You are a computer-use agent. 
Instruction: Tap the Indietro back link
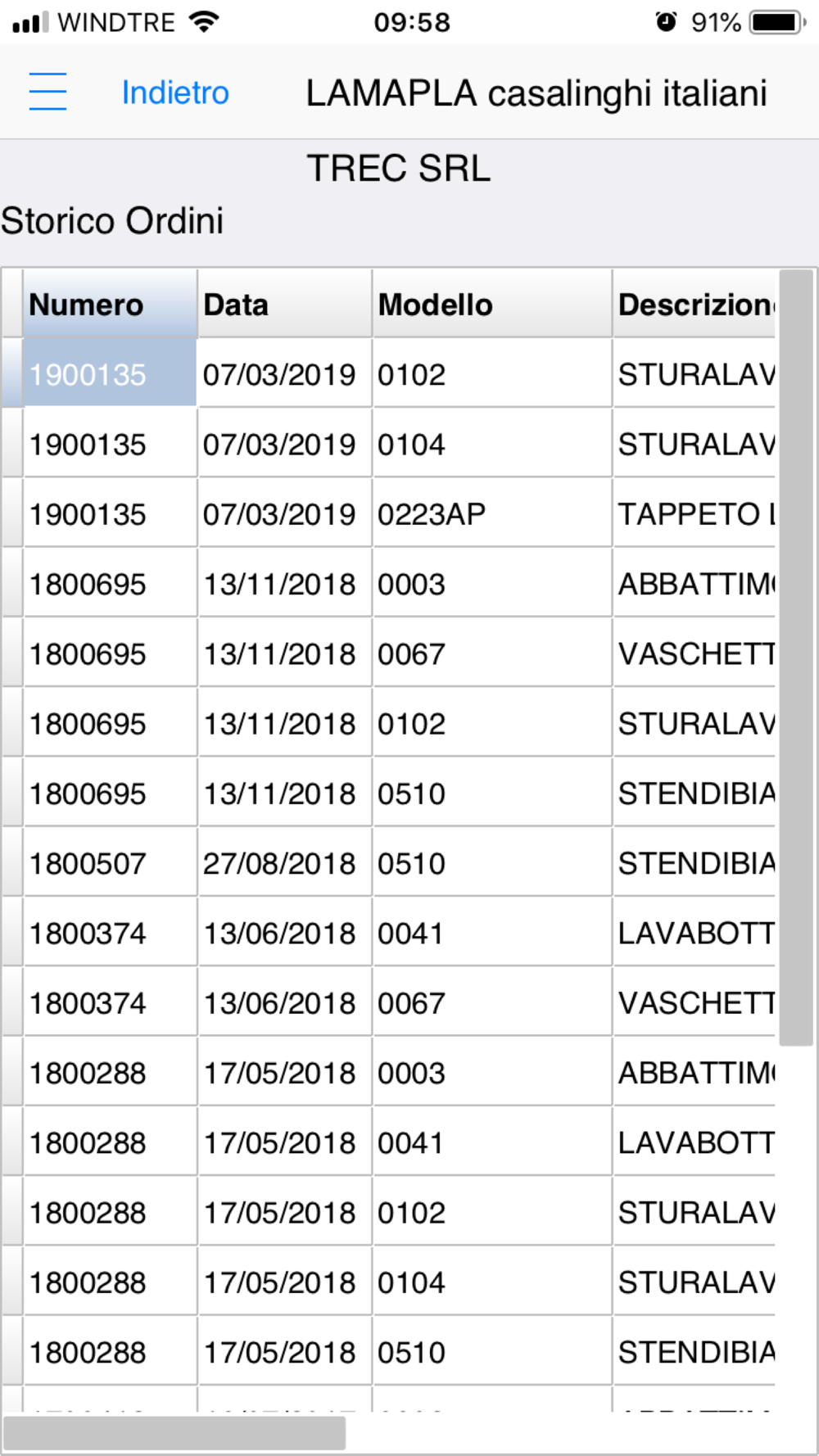175,93
